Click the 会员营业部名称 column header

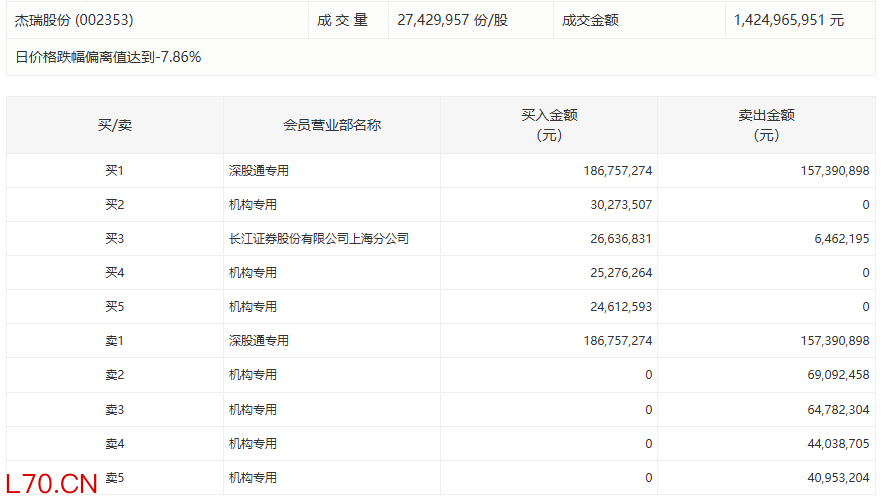click(331, 125)
